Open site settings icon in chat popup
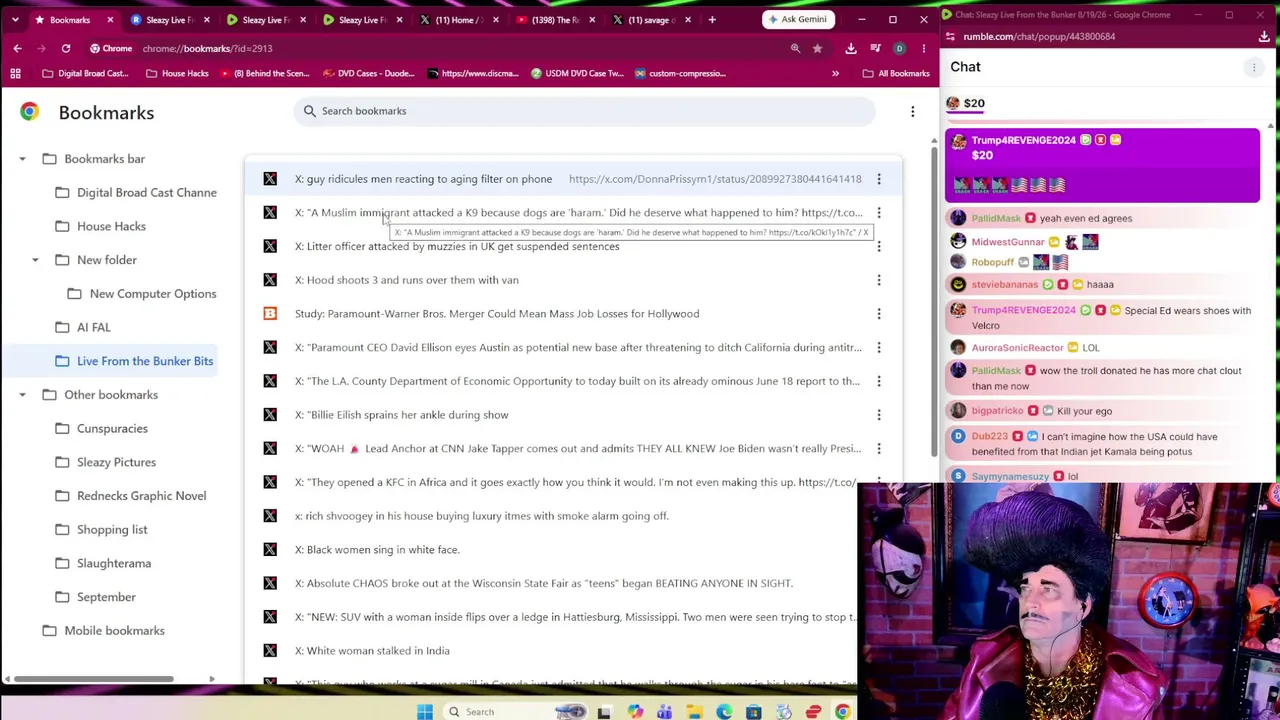 (x=951, y=37)
